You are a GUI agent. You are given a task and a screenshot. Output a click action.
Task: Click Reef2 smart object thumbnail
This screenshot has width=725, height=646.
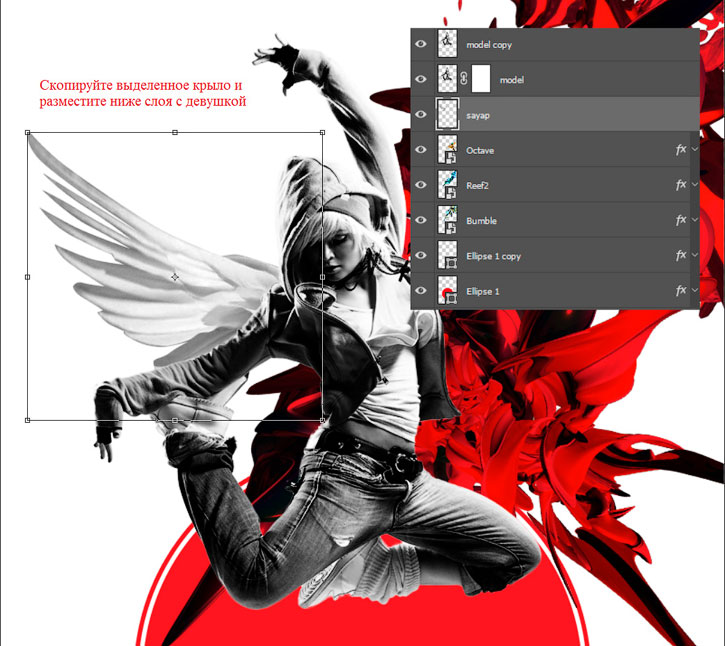[447, 185]
